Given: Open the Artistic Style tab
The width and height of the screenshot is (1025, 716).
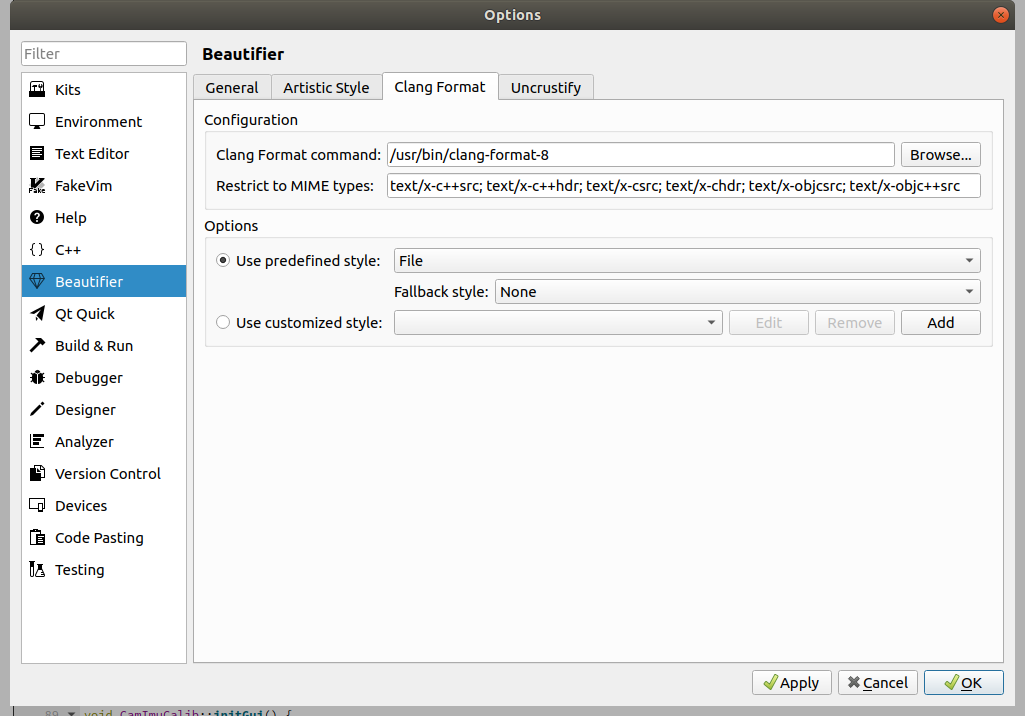Looking at the screenshot, I should tap(326, 87).
